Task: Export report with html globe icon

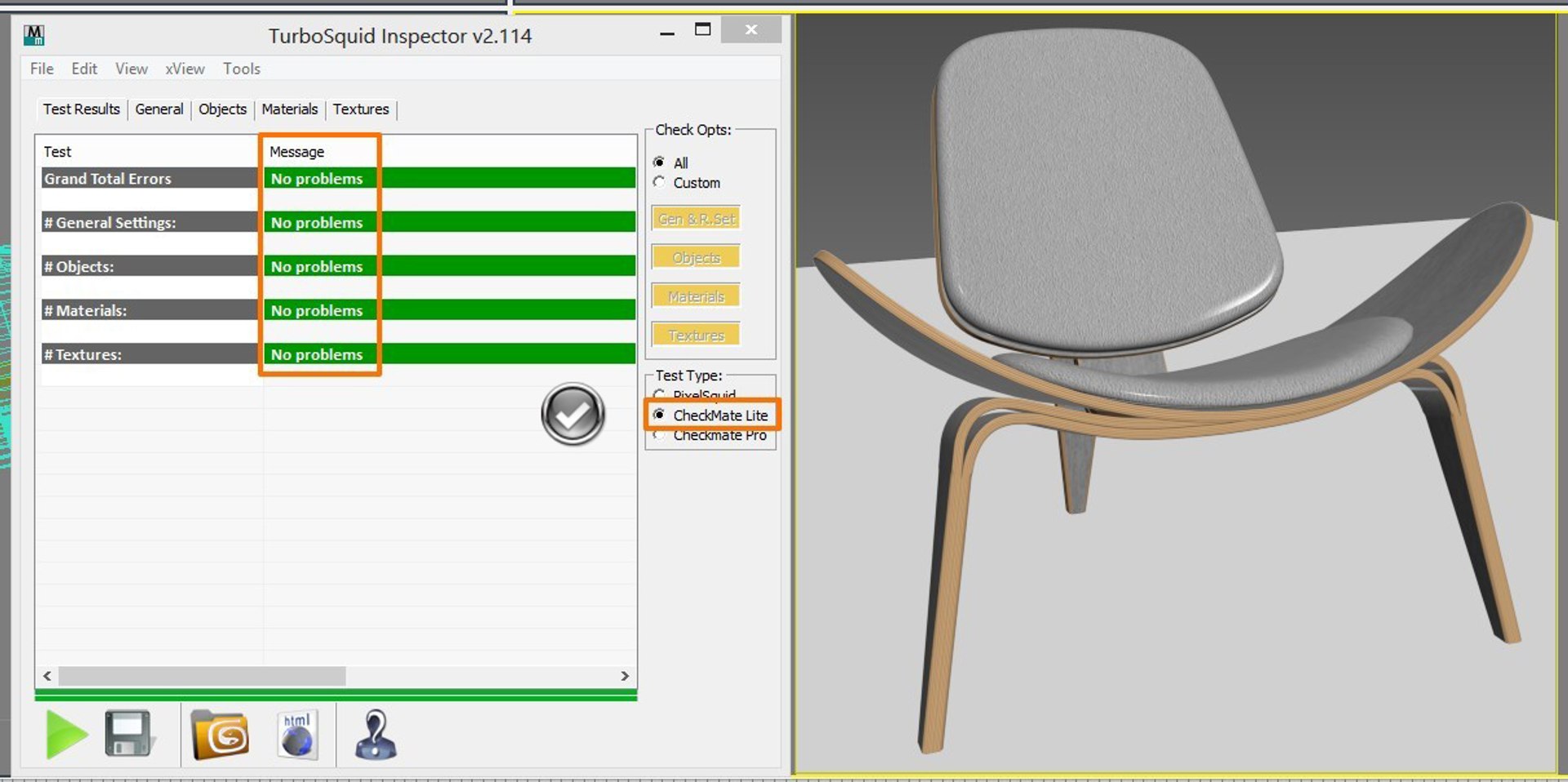Action: point(297,735)
